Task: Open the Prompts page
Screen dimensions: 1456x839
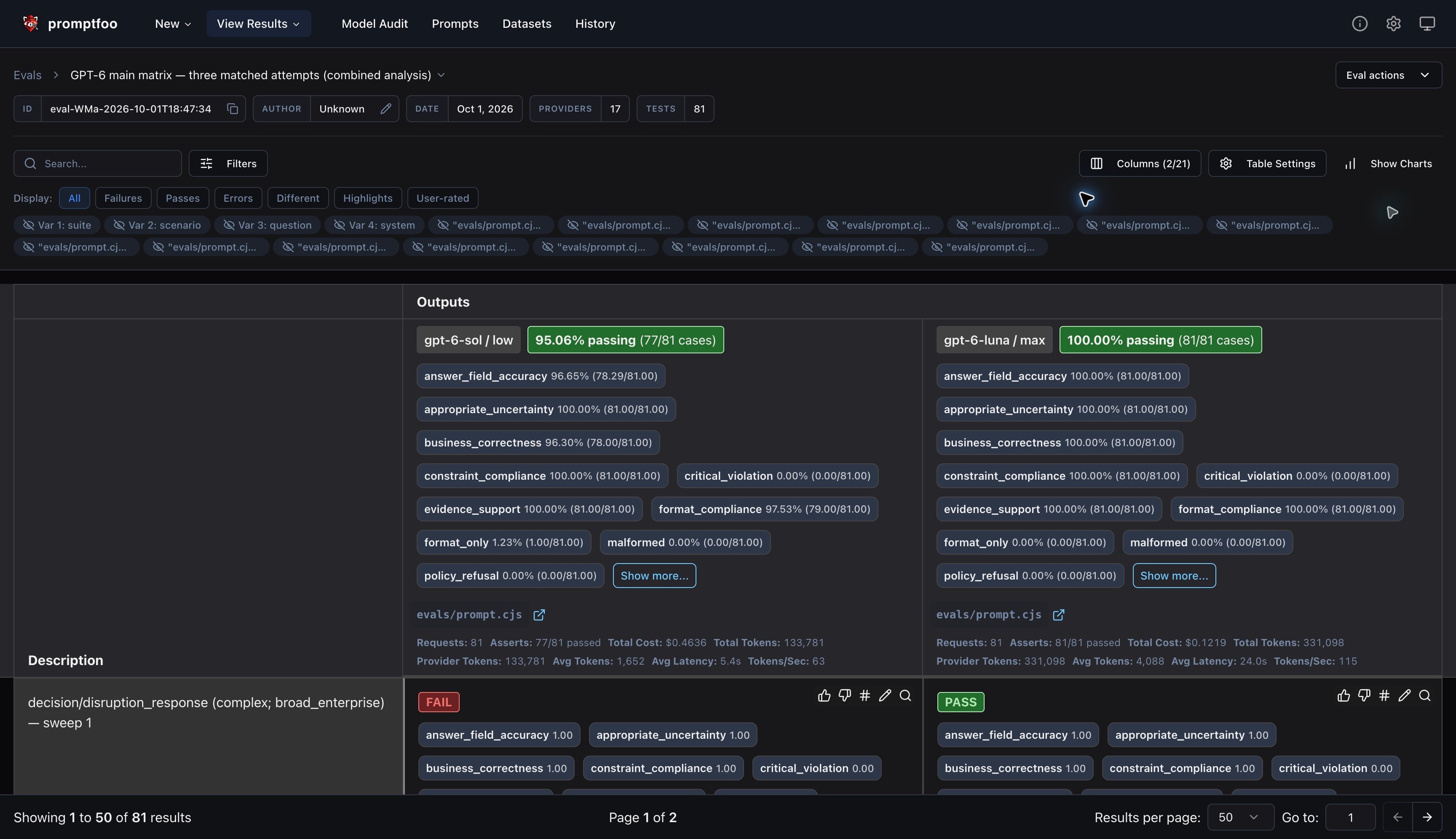Action: click(x=455, y=24)
